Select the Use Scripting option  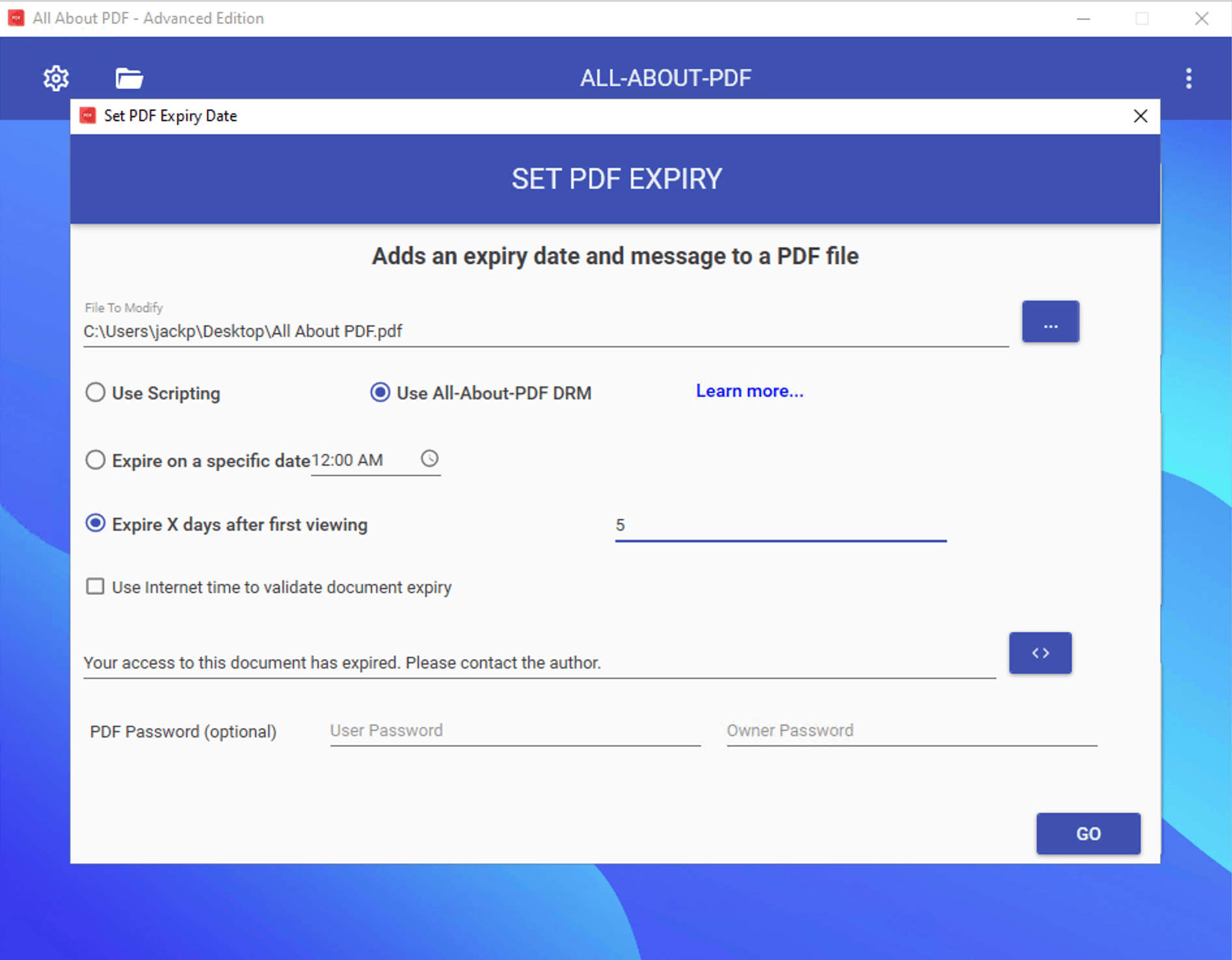coord(95,392)
